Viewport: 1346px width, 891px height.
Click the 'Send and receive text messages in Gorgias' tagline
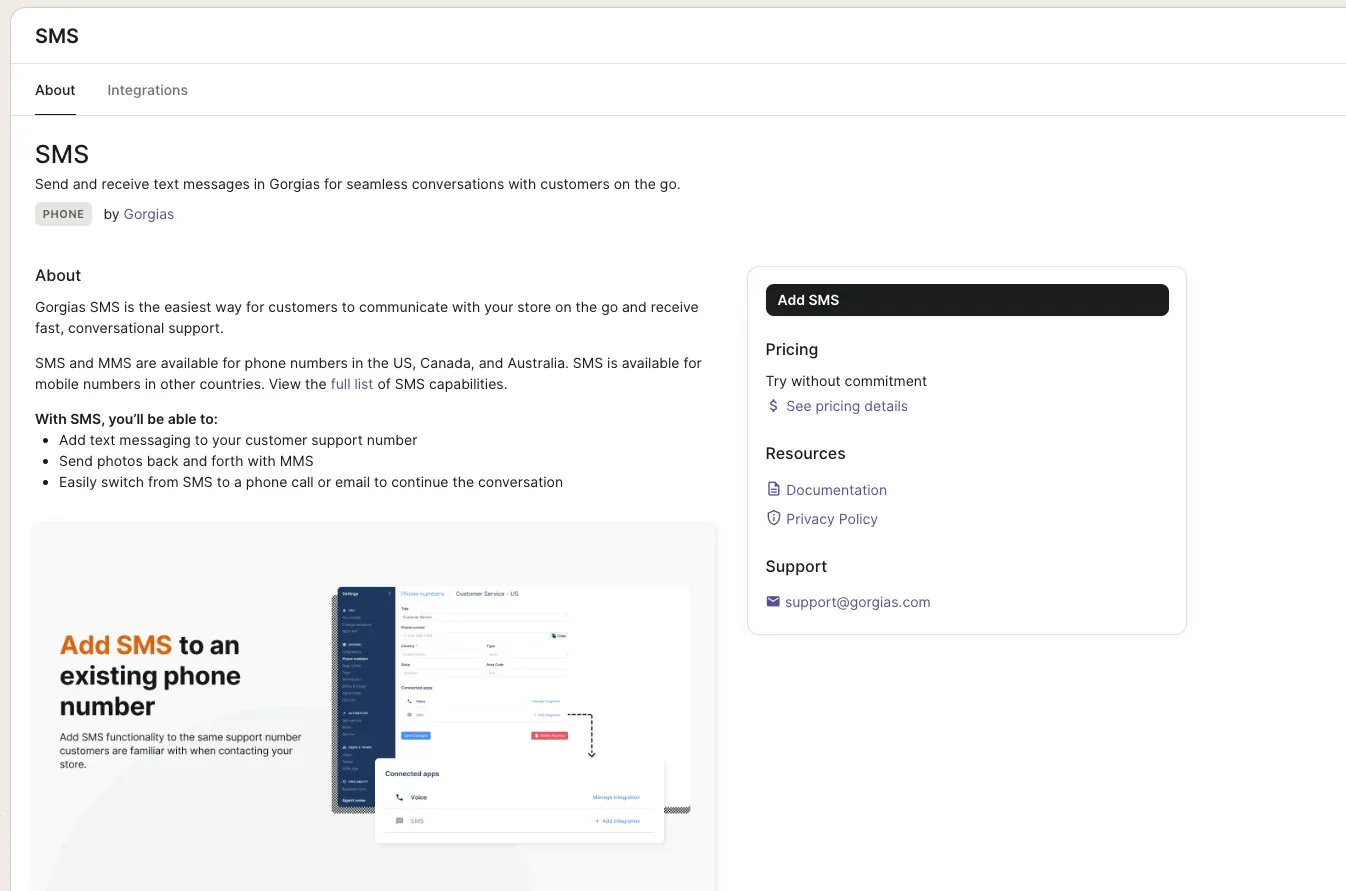(x=358, y=184)
